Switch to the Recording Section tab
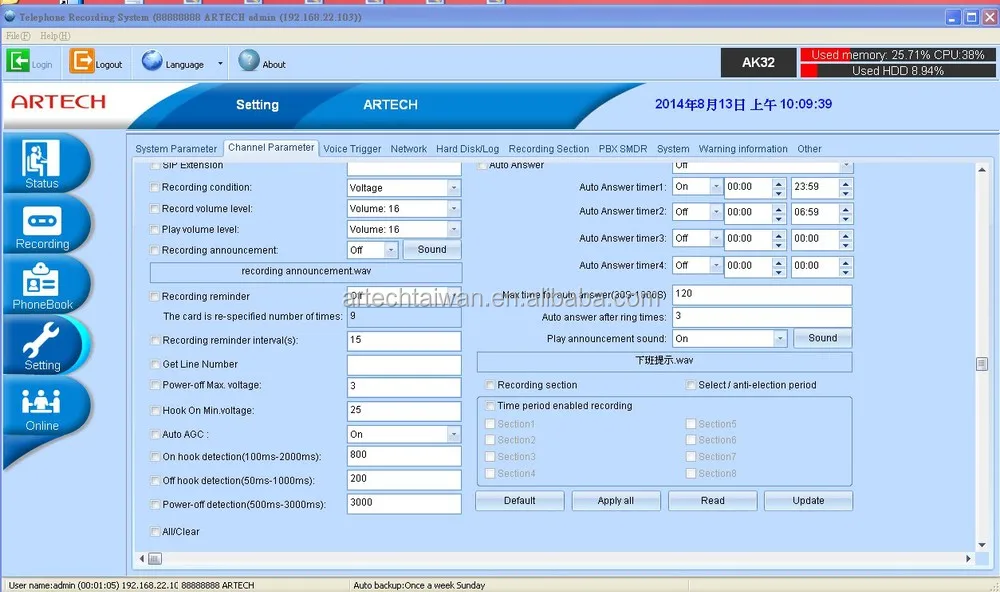Screen dimensions: 1000x592 click(x=548, y=149)
